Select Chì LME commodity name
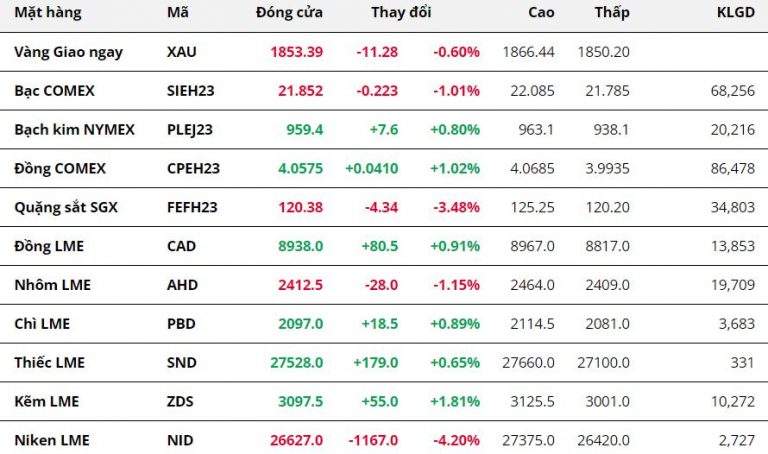The image size is (768, 454). (x=43, y=324)
